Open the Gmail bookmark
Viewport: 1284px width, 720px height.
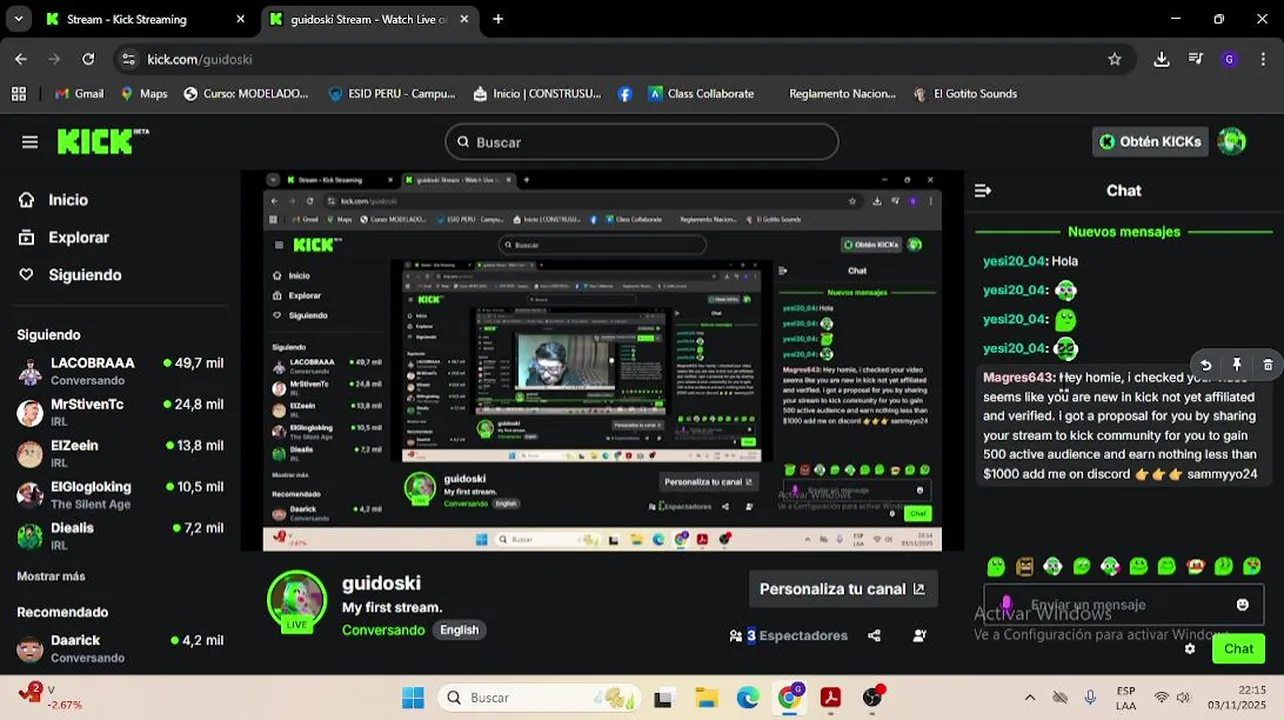tap(79, 93)
